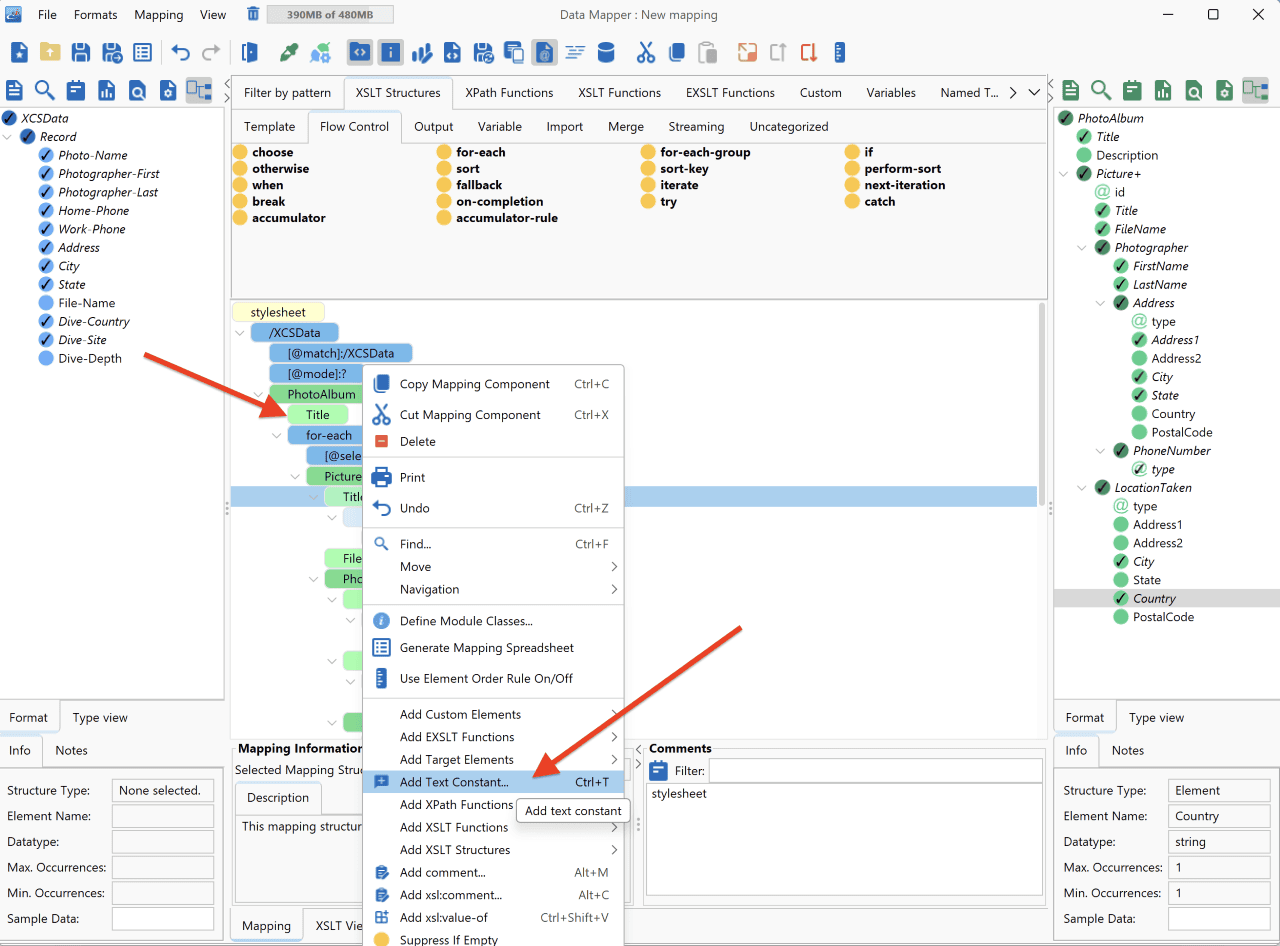Click the paste clipboard toolbar icon
Viewport: 1280px width, 946px height.
[x=707, y=53]
